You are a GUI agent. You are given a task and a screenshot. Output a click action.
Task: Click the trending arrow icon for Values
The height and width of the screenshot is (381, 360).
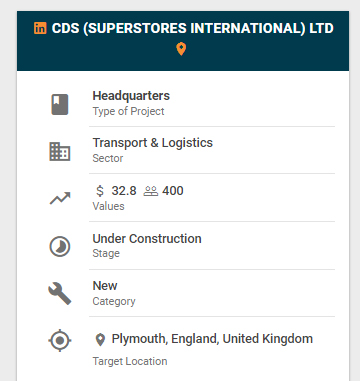[60, 198]
